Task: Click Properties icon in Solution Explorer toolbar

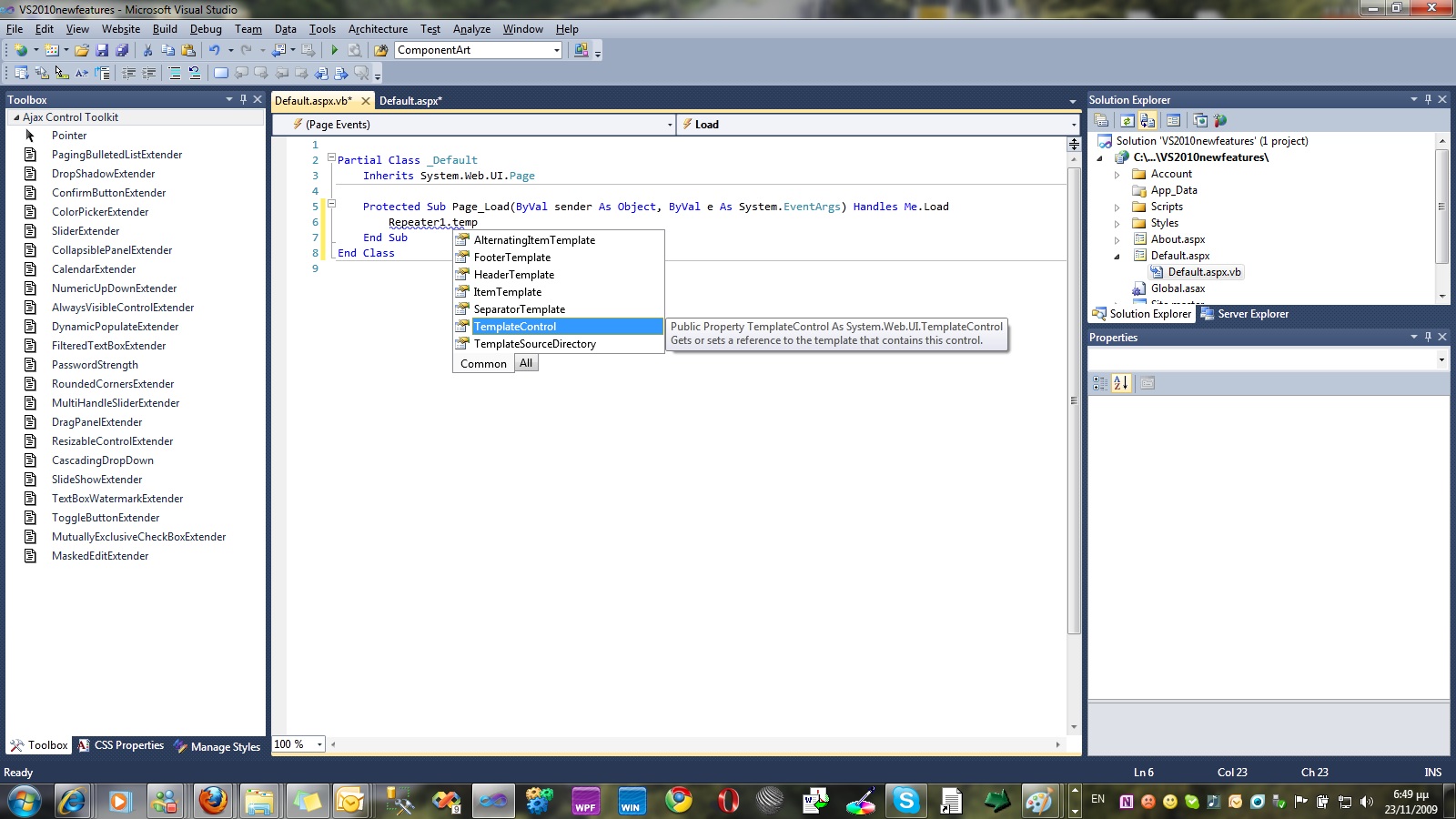Action: coord(1101,120)
